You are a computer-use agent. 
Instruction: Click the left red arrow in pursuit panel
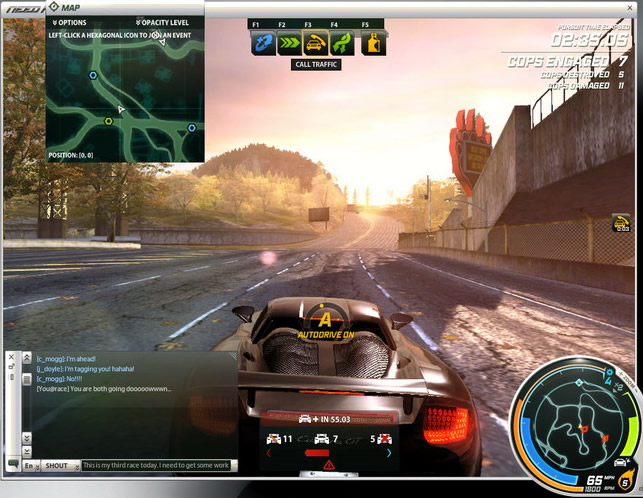(267, 453)
